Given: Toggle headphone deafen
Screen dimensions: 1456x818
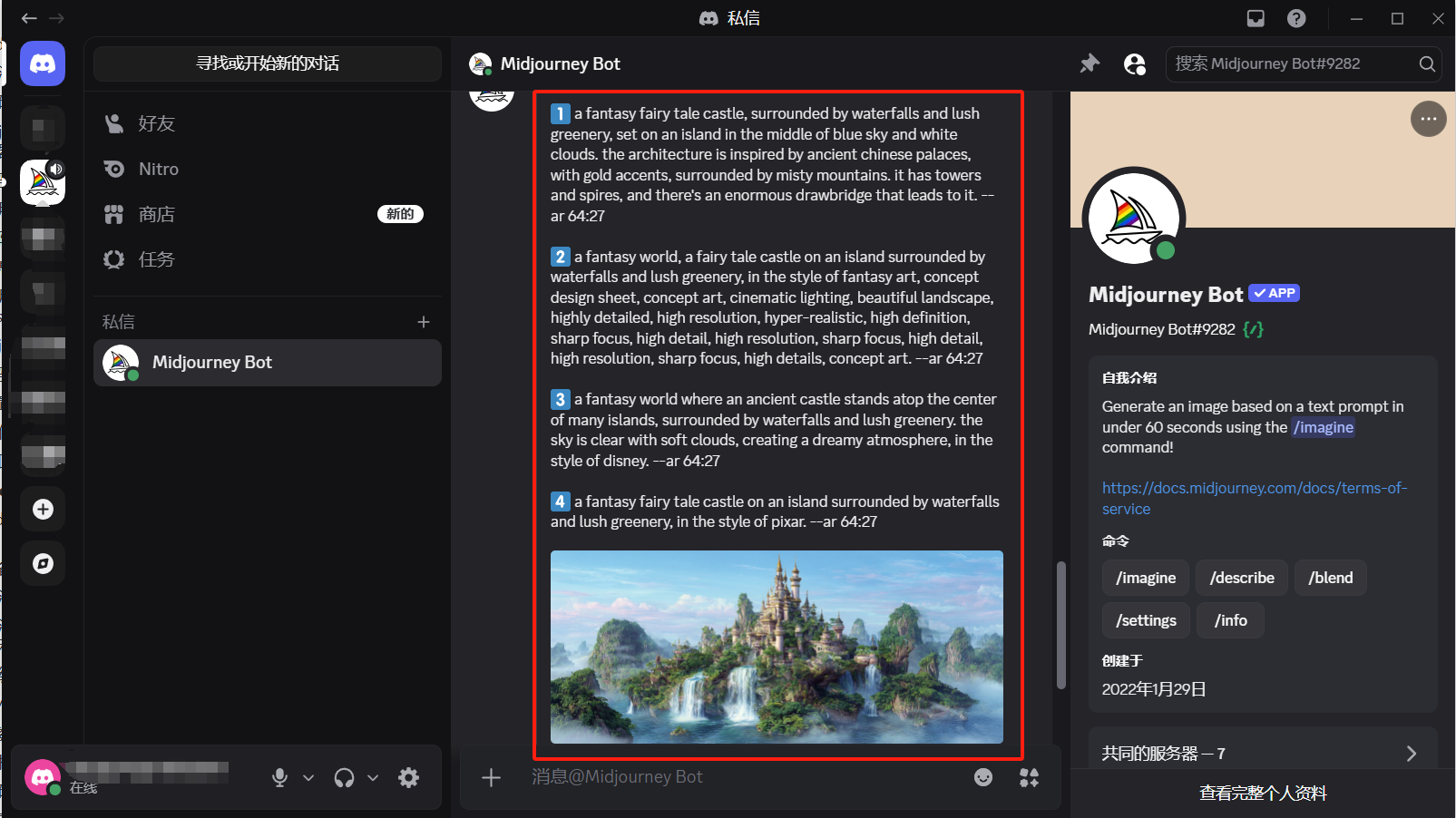Looking at the screenshot, I should click(344, 777).
